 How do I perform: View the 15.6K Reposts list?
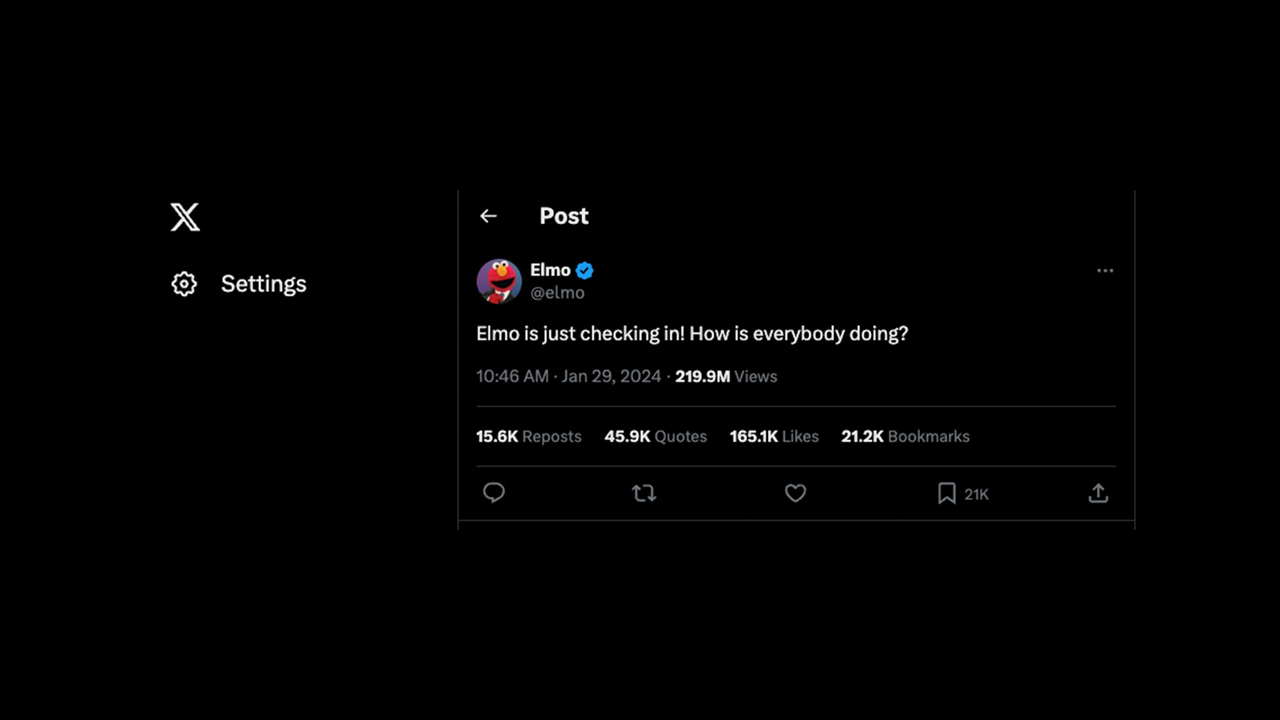[528, 436]
